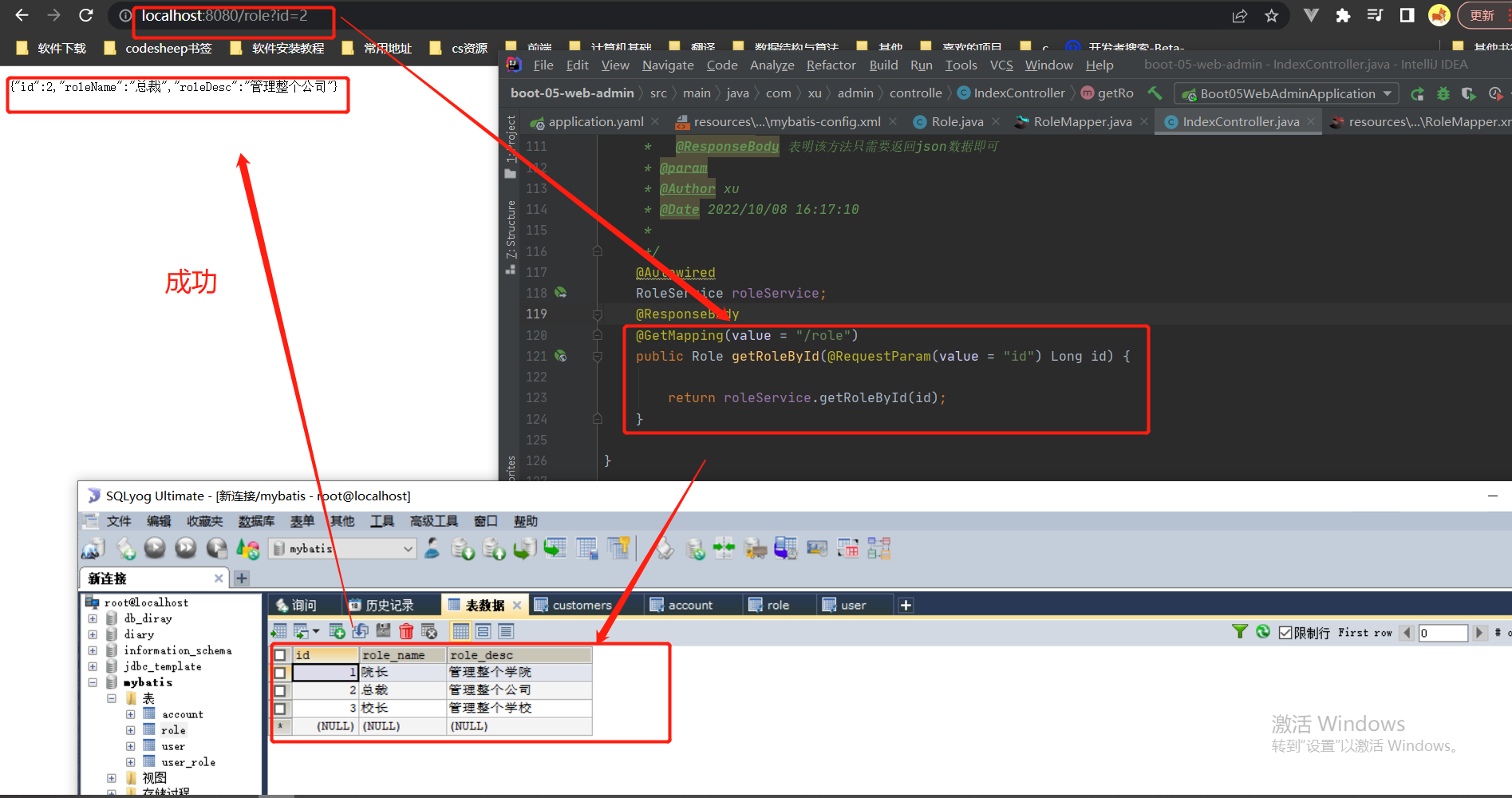
Task: Click SQLyog new connection toolbar icon
Action: click(x=93, y=549)
